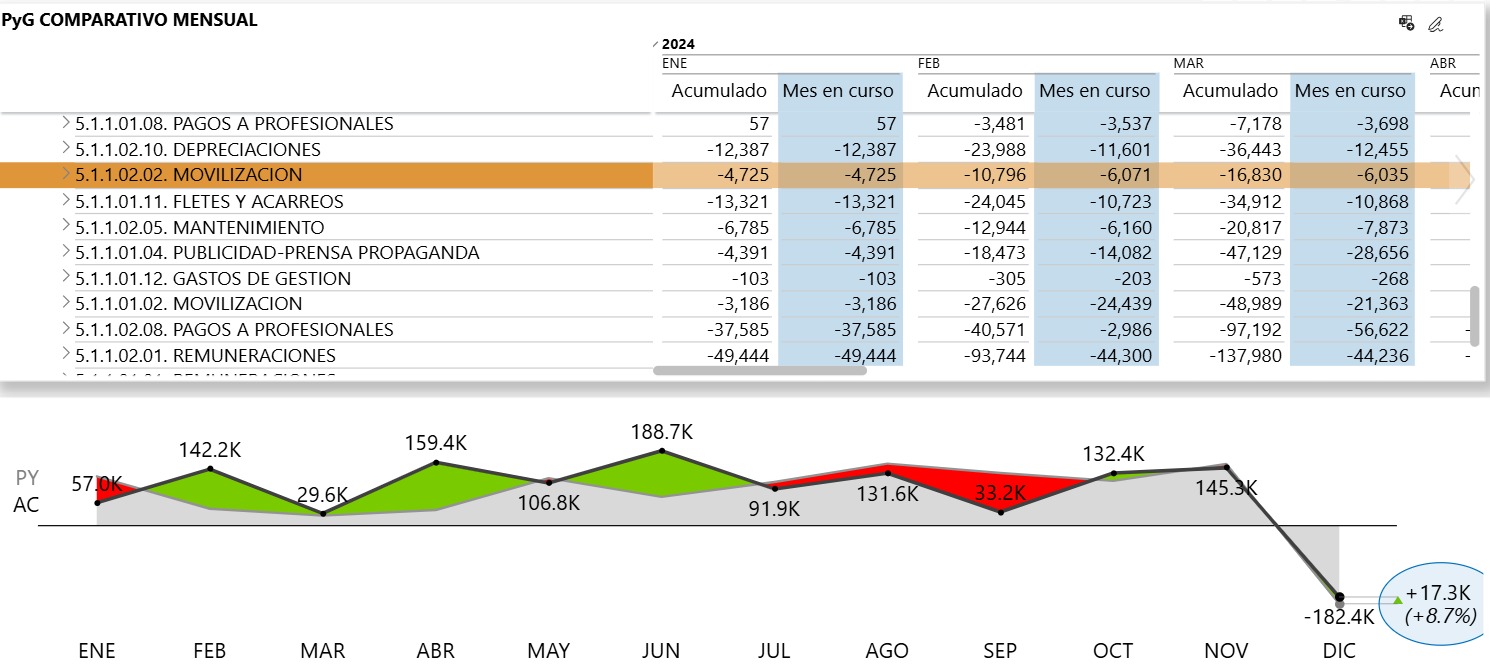Expand the 5.1.1.02.10 DEPRECIACIONES row

tap(66, 149)
